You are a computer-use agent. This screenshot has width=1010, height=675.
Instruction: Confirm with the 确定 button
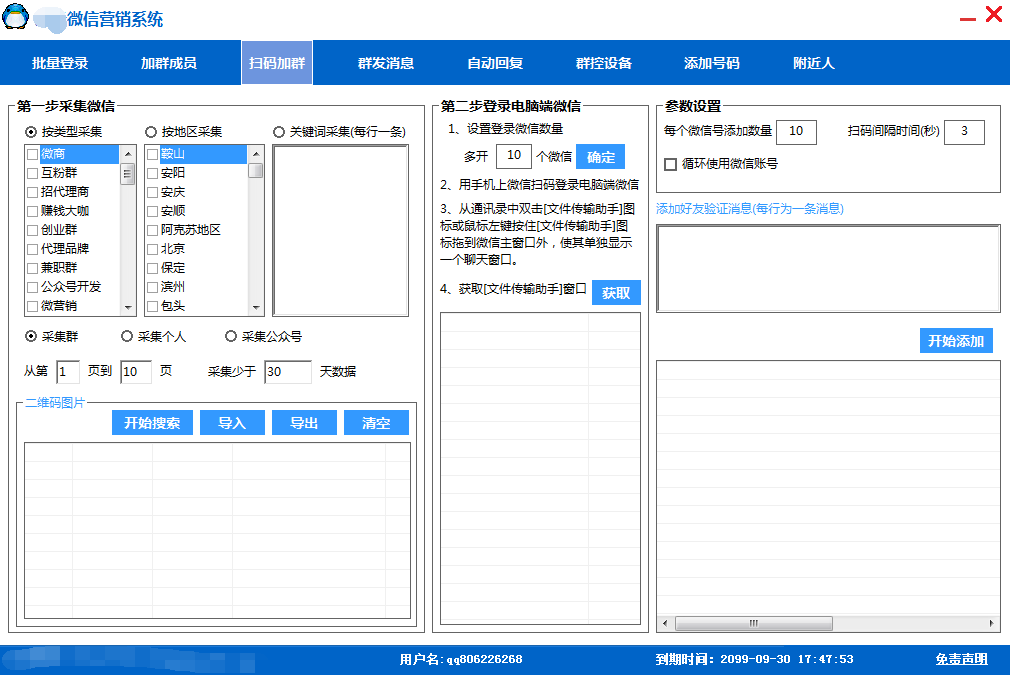(x=600, y=157)
